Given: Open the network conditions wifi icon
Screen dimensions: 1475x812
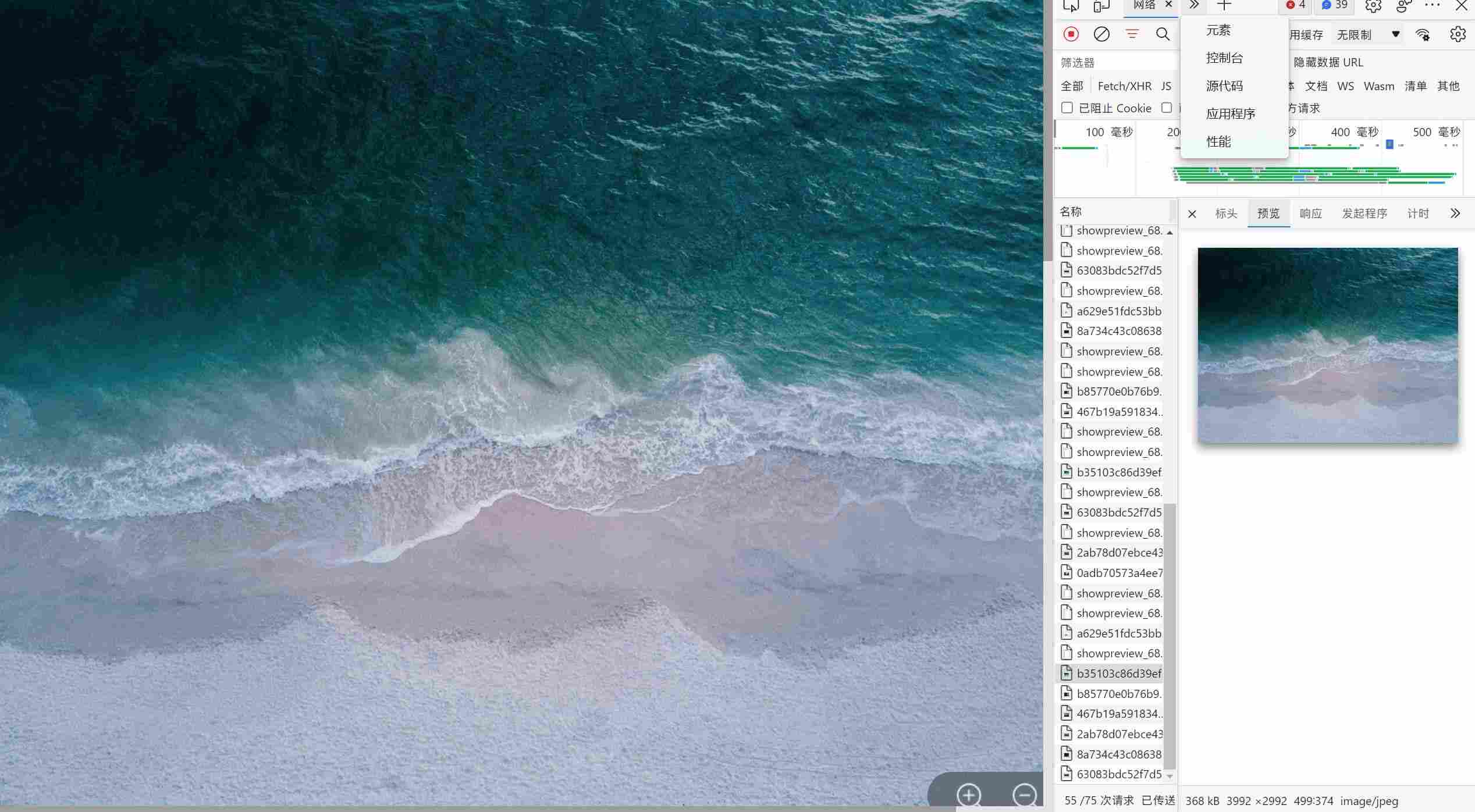Looking at the screenshot, I should [1423, 34].
